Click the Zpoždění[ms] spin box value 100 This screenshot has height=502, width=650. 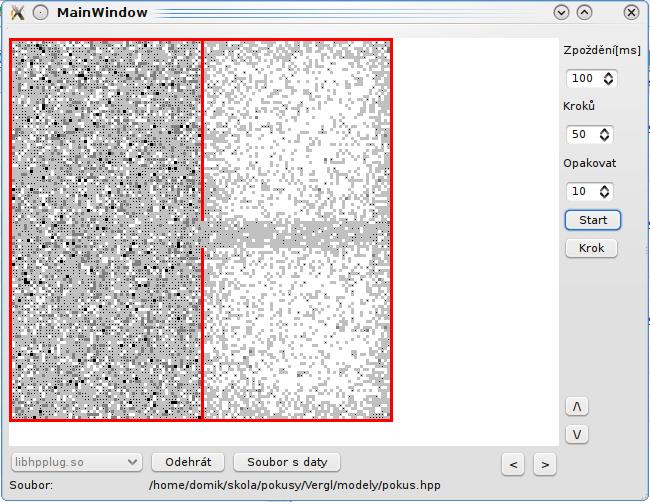click(x=582, y=78)
